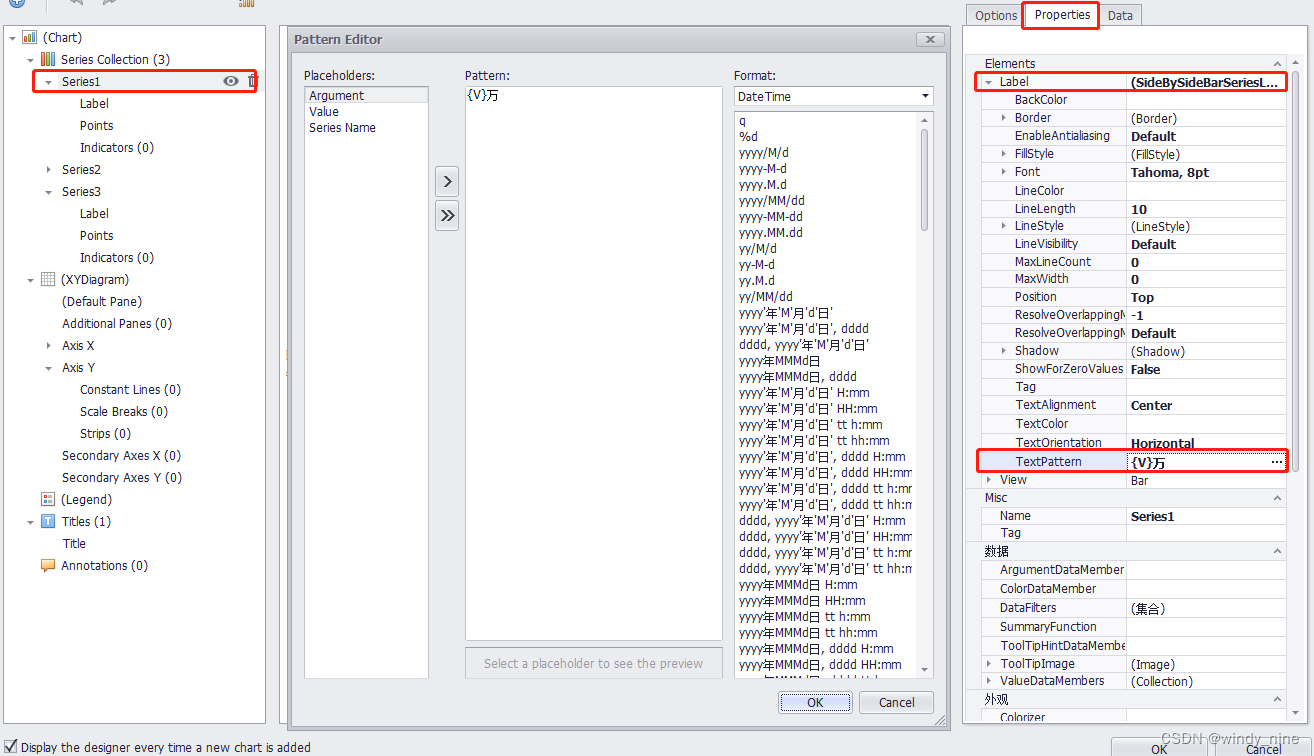Switch to the Options tab

995,15
